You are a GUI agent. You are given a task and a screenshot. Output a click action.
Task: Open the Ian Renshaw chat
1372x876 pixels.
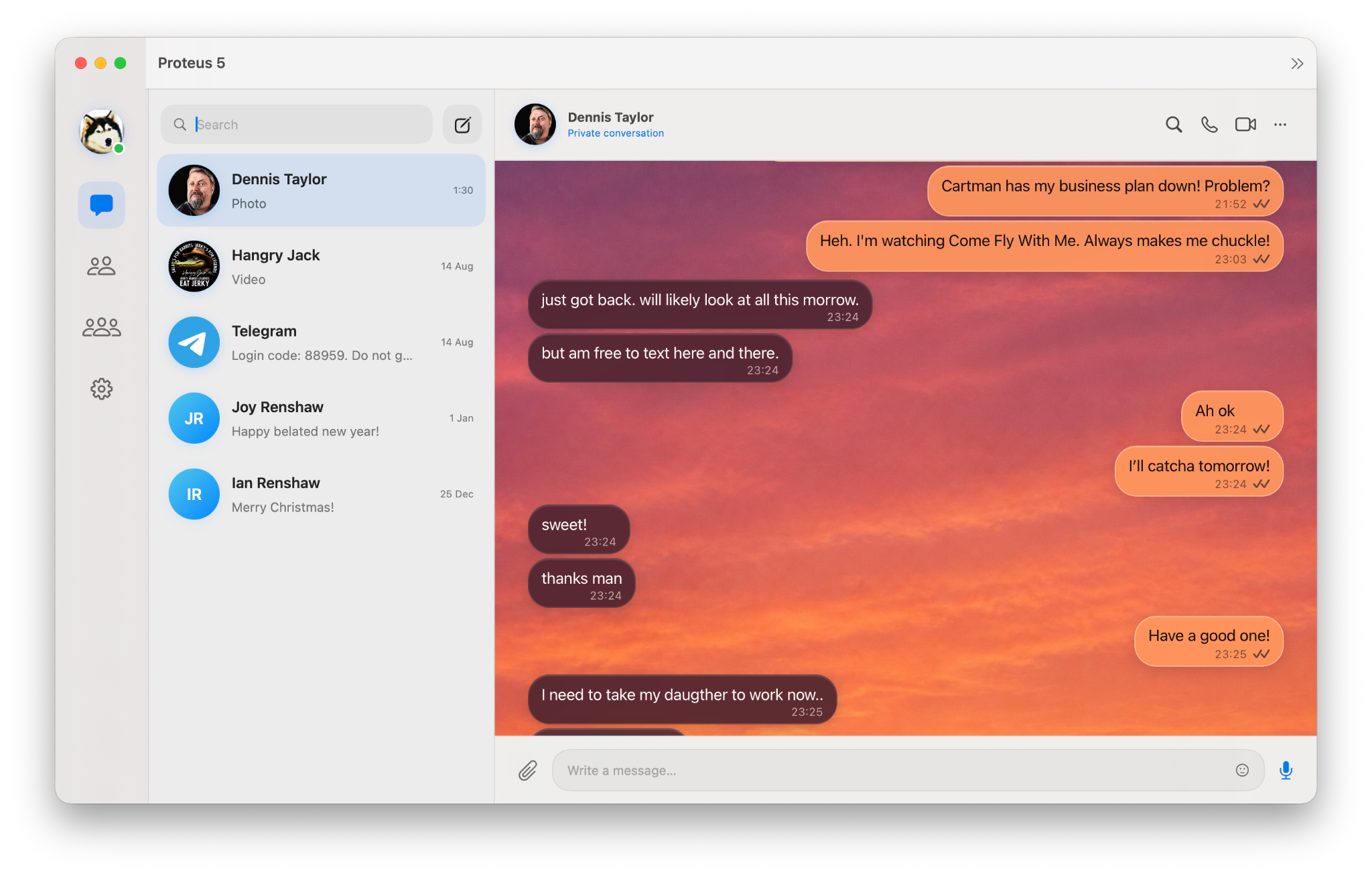click(x=321, y=495)
